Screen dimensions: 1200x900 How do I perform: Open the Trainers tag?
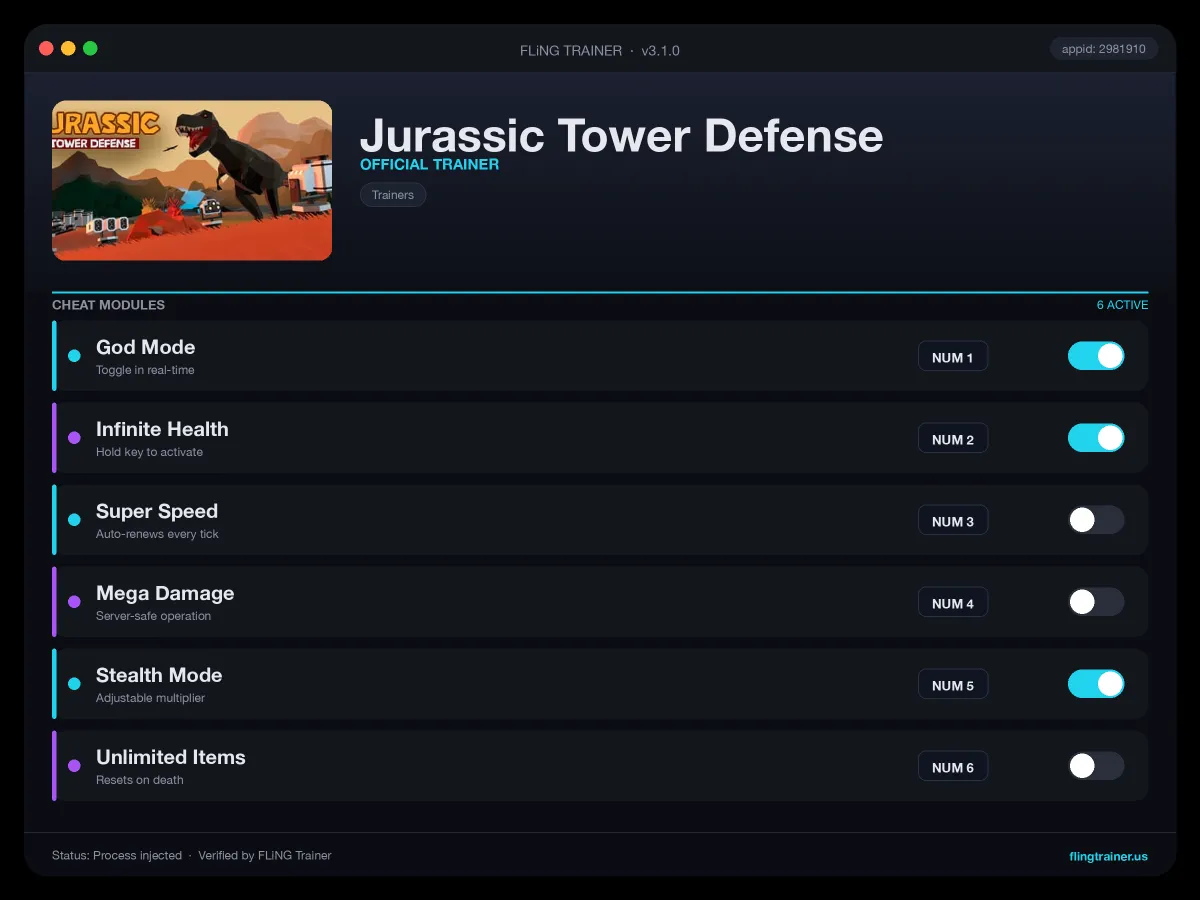393,195
